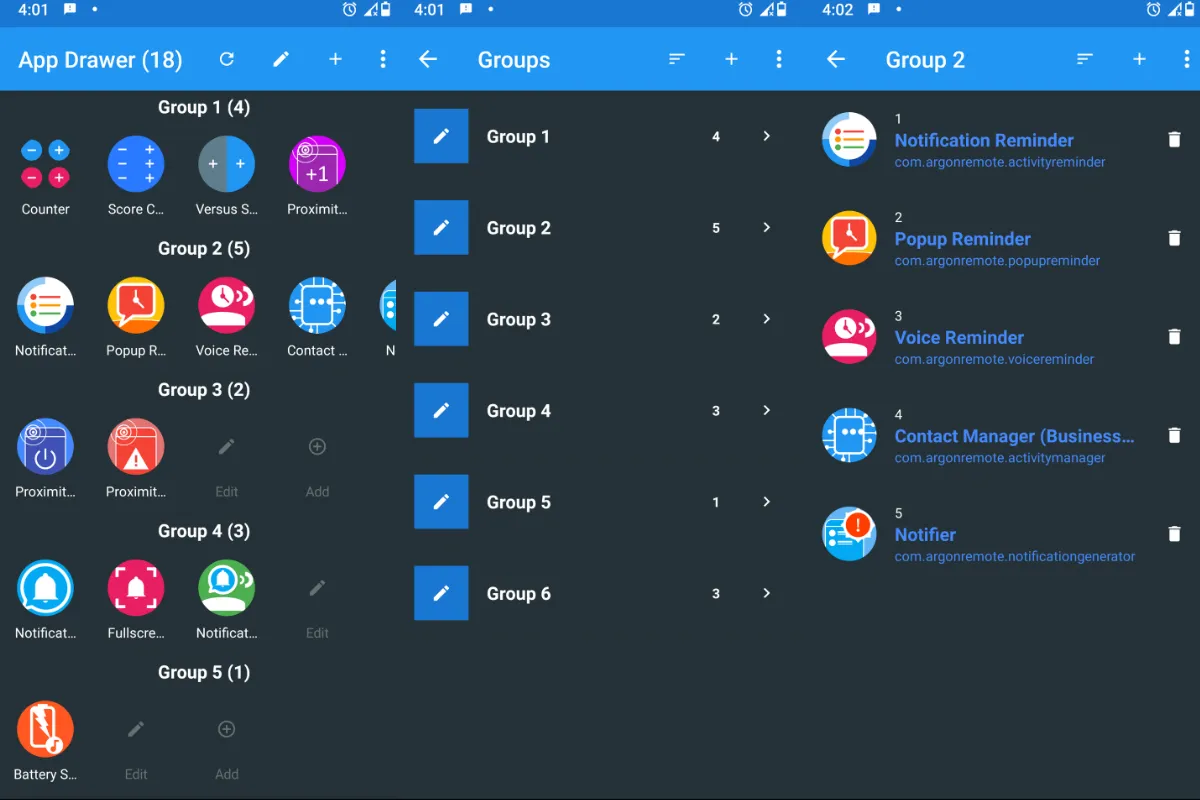
Task: Click the alarm icon in the left status bar
Action: coord(350,10)
